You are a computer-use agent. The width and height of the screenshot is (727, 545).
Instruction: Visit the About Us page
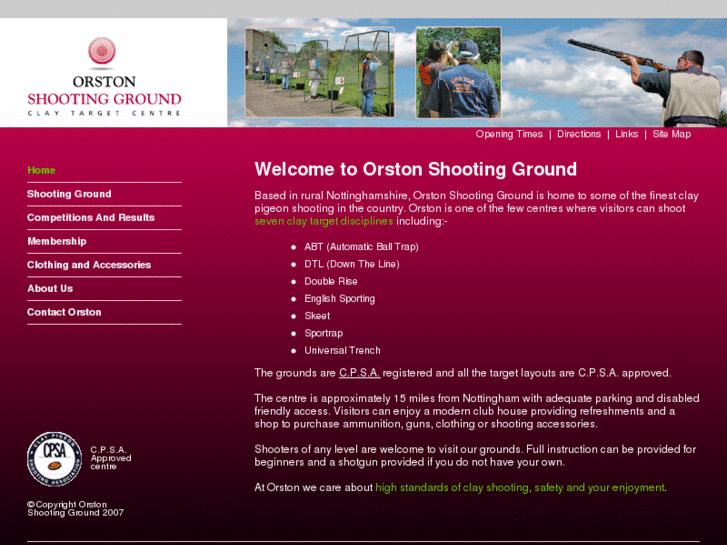[x=50, y=289]
